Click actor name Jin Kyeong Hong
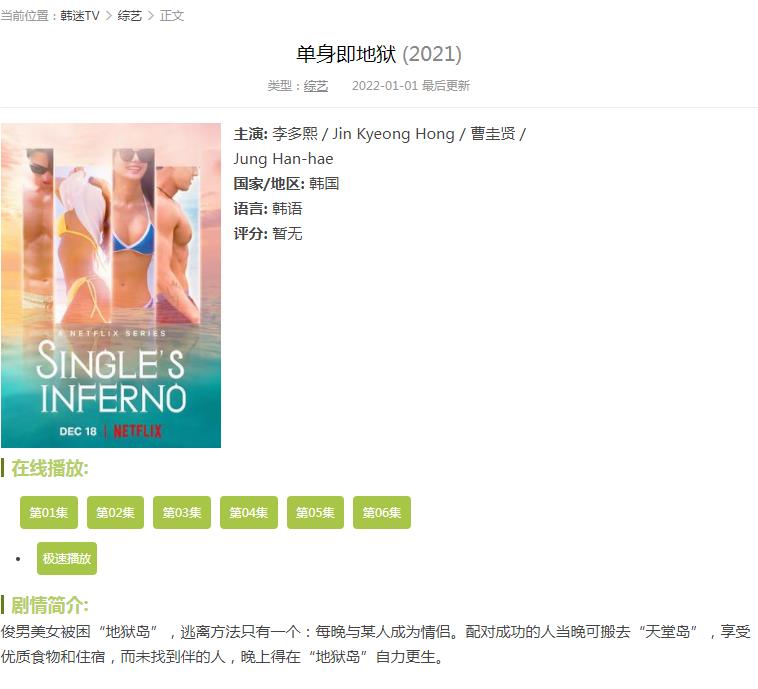Screen dimensions: 758x689 [x=394, y=133]
